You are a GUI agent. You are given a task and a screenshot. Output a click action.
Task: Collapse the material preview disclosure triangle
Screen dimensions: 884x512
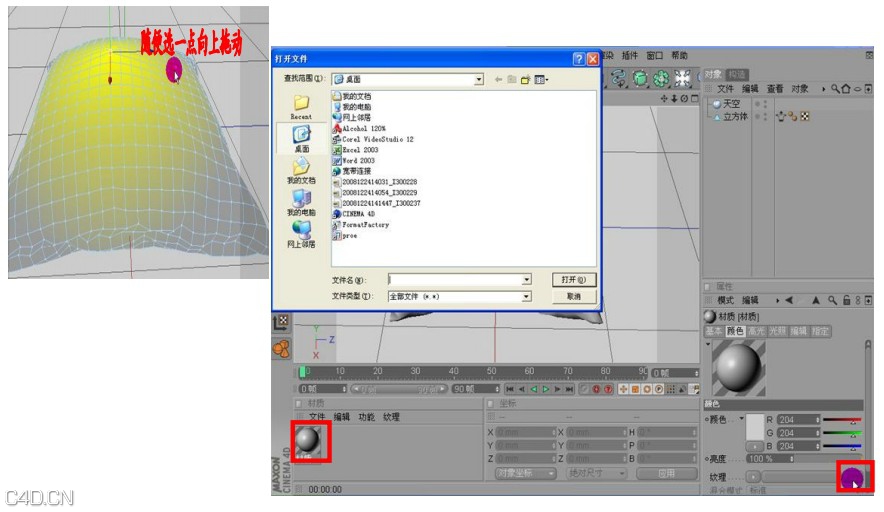[x=708, y=345]
